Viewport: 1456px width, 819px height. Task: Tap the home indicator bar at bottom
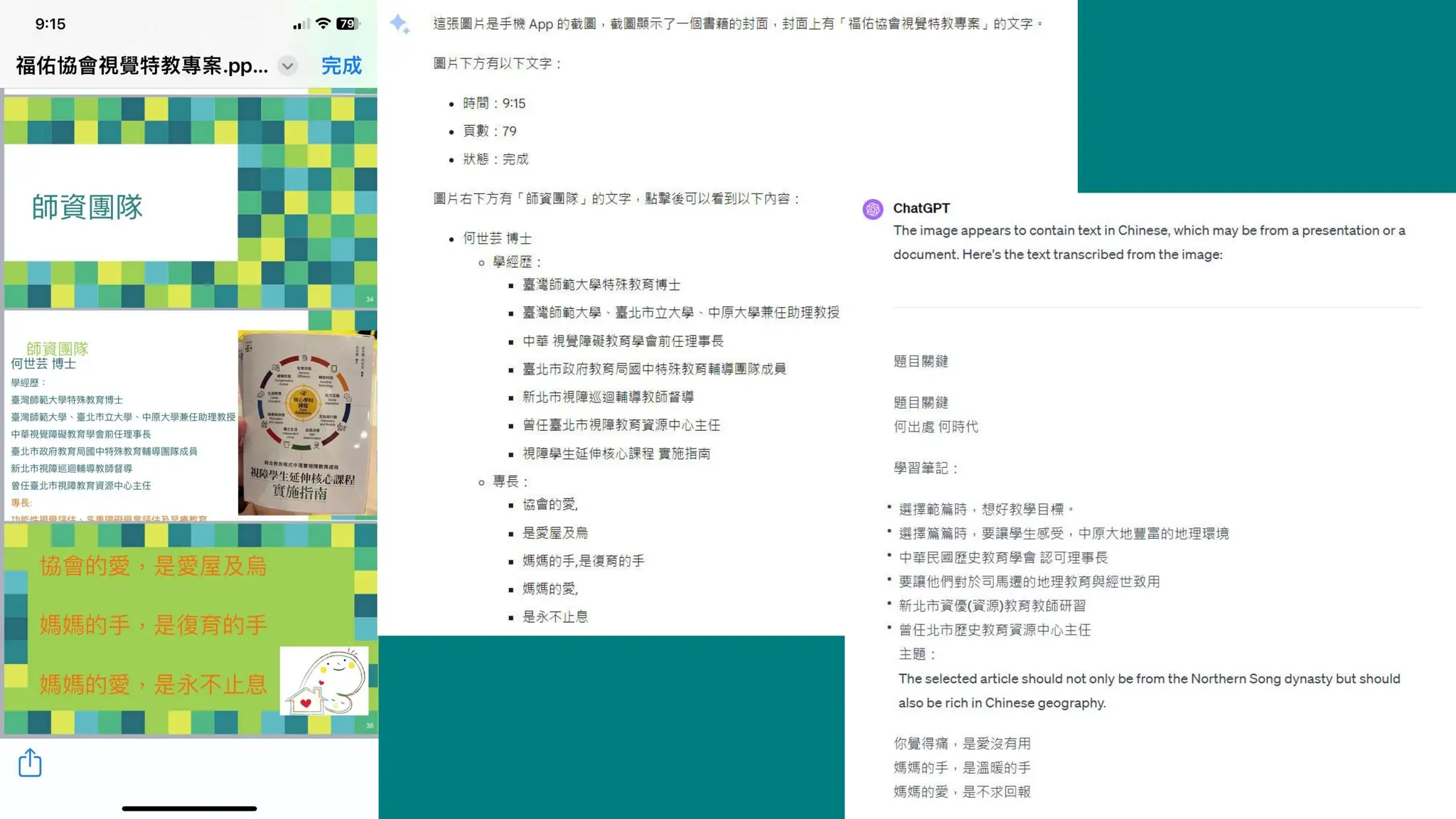click(x=189, y=808)
